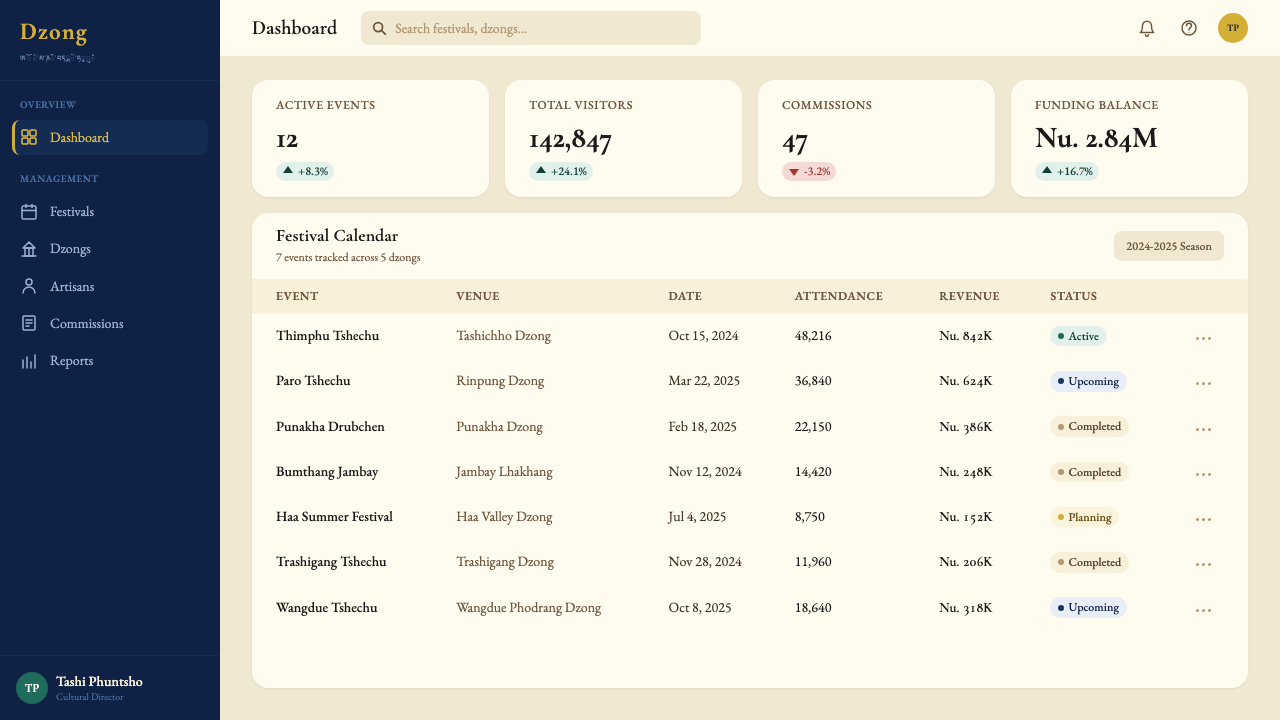This screenshot has width=1280, height=720.
Task: Open row actions for Wangdue Tshechu
Action: coord(1203,609)
